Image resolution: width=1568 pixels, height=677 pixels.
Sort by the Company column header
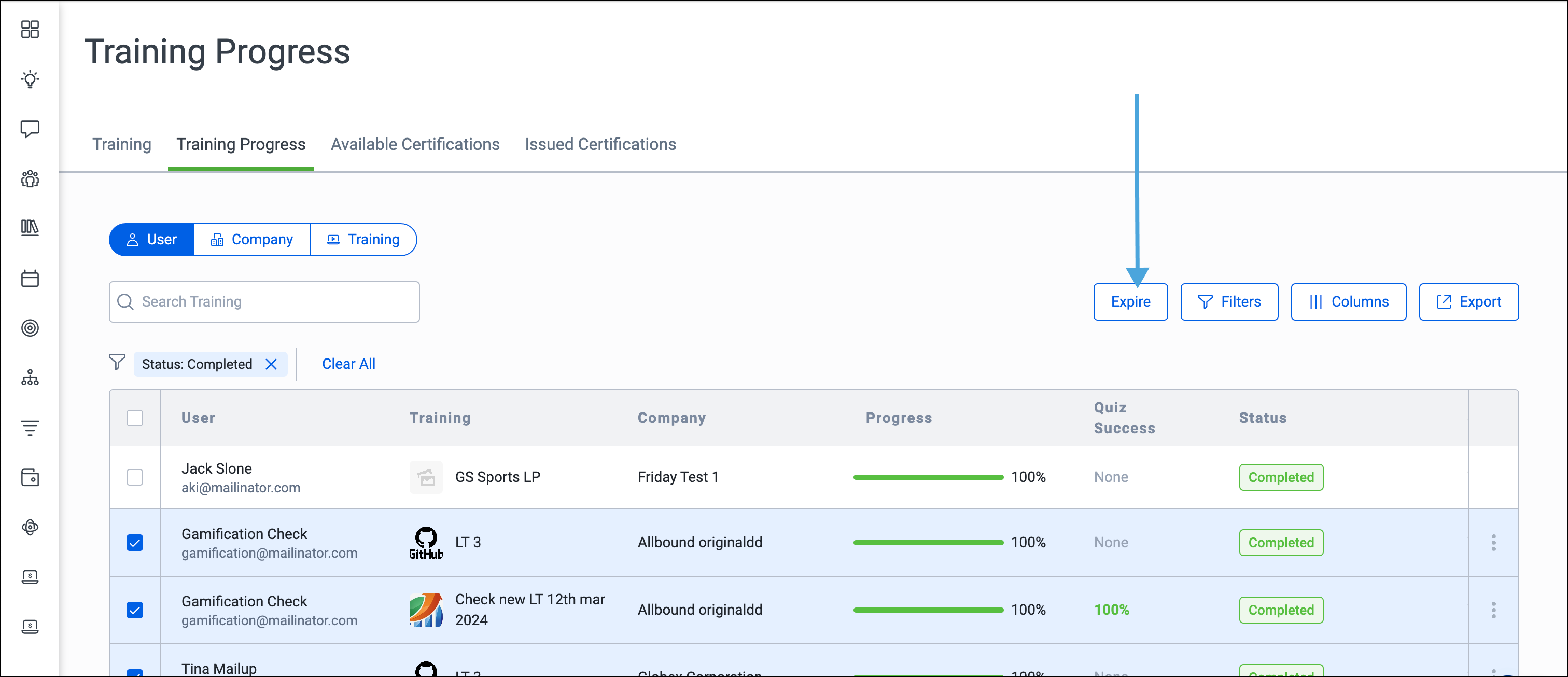pyautogui.click(x=671, y=418)
